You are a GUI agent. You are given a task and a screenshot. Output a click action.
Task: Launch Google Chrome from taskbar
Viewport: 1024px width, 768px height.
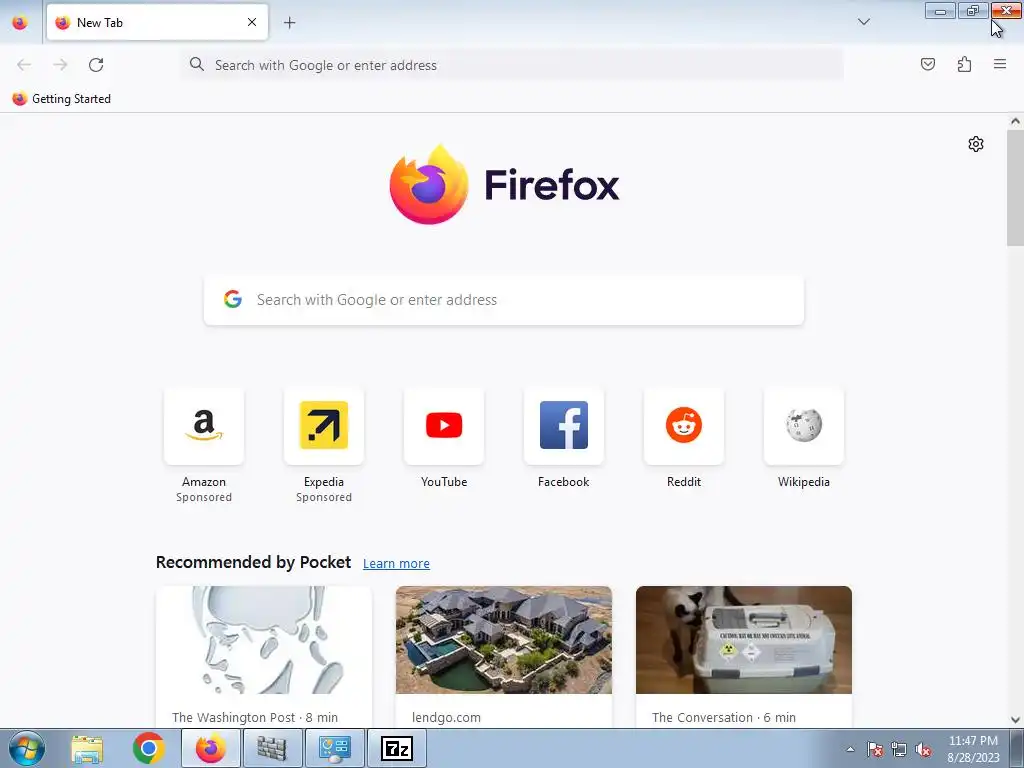pyautogui.click(x=149, y=748)
